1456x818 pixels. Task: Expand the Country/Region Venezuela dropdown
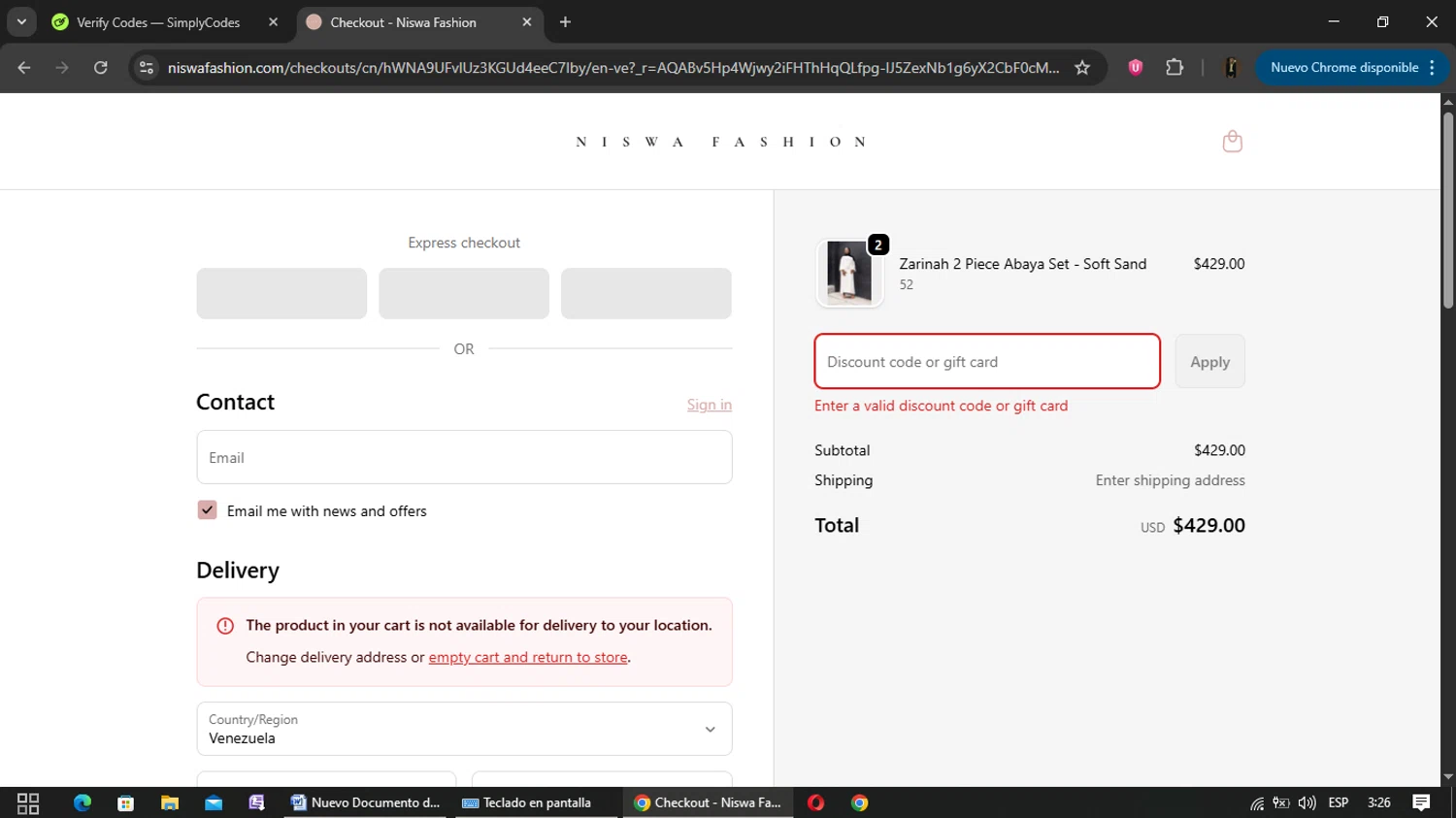[x=464, y=729]
